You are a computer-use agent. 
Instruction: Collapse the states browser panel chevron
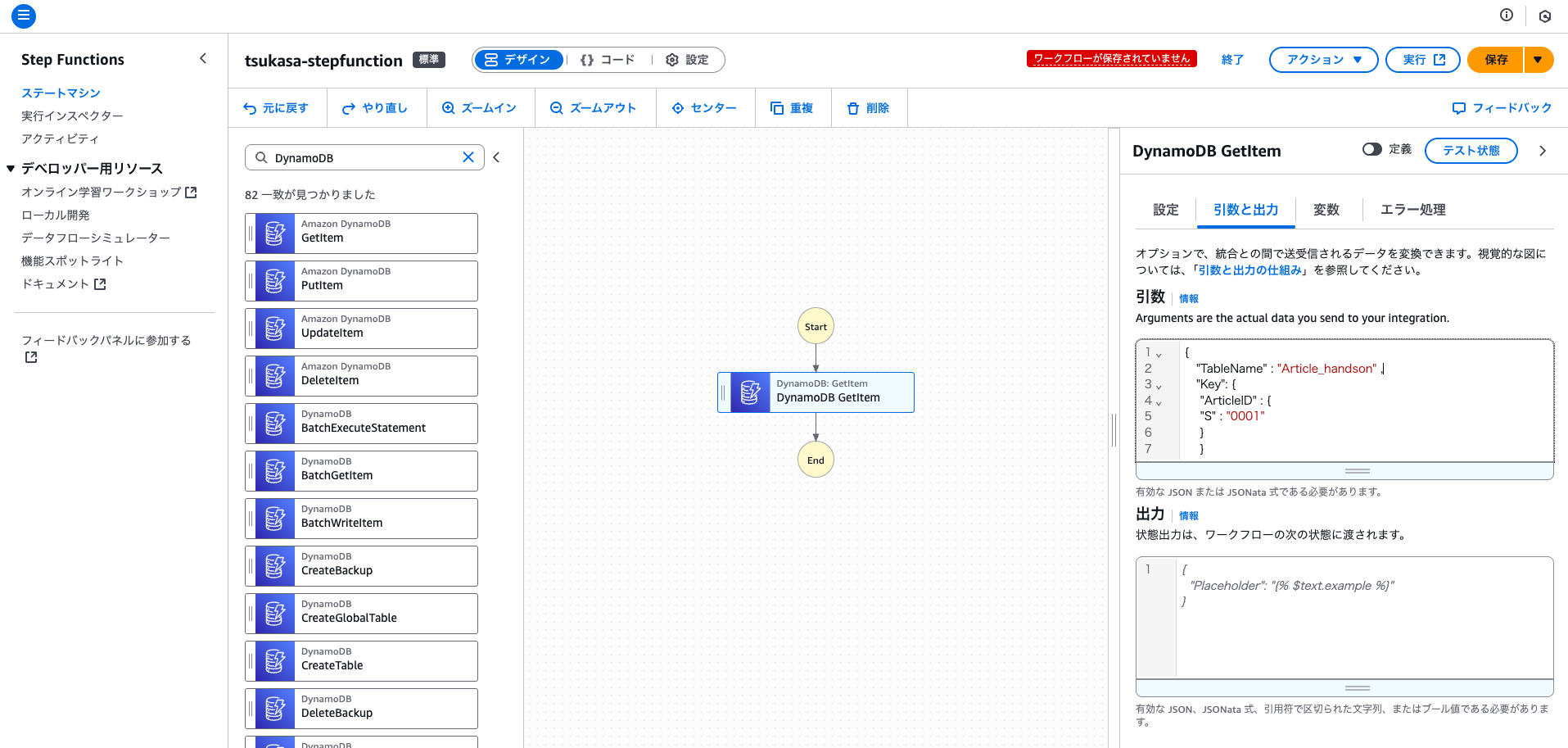[496, 157]
